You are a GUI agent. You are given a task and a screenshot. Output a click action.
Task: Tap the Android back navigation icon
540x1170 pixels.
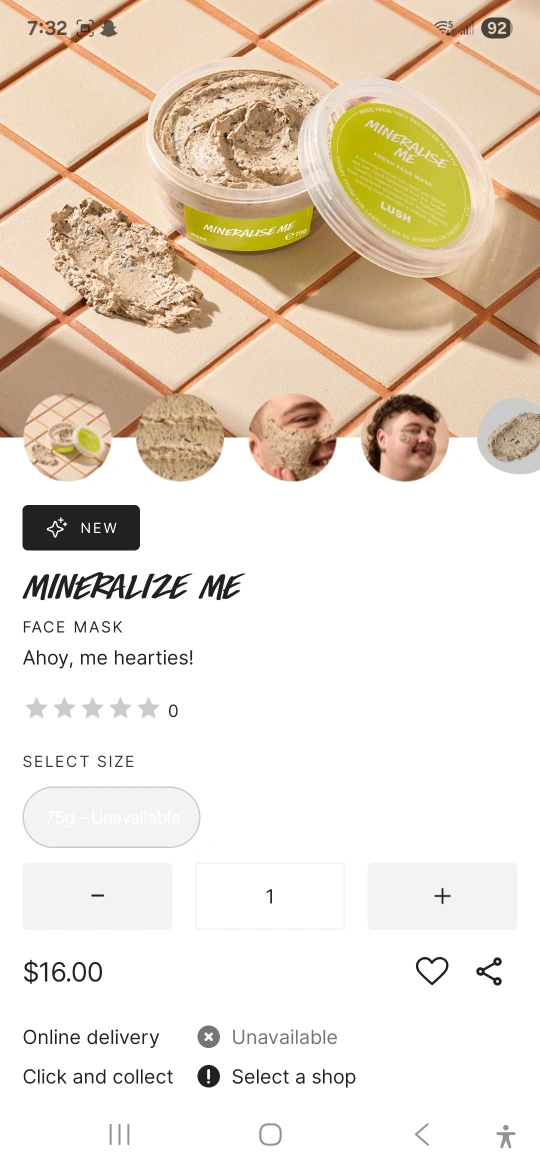421,1134
